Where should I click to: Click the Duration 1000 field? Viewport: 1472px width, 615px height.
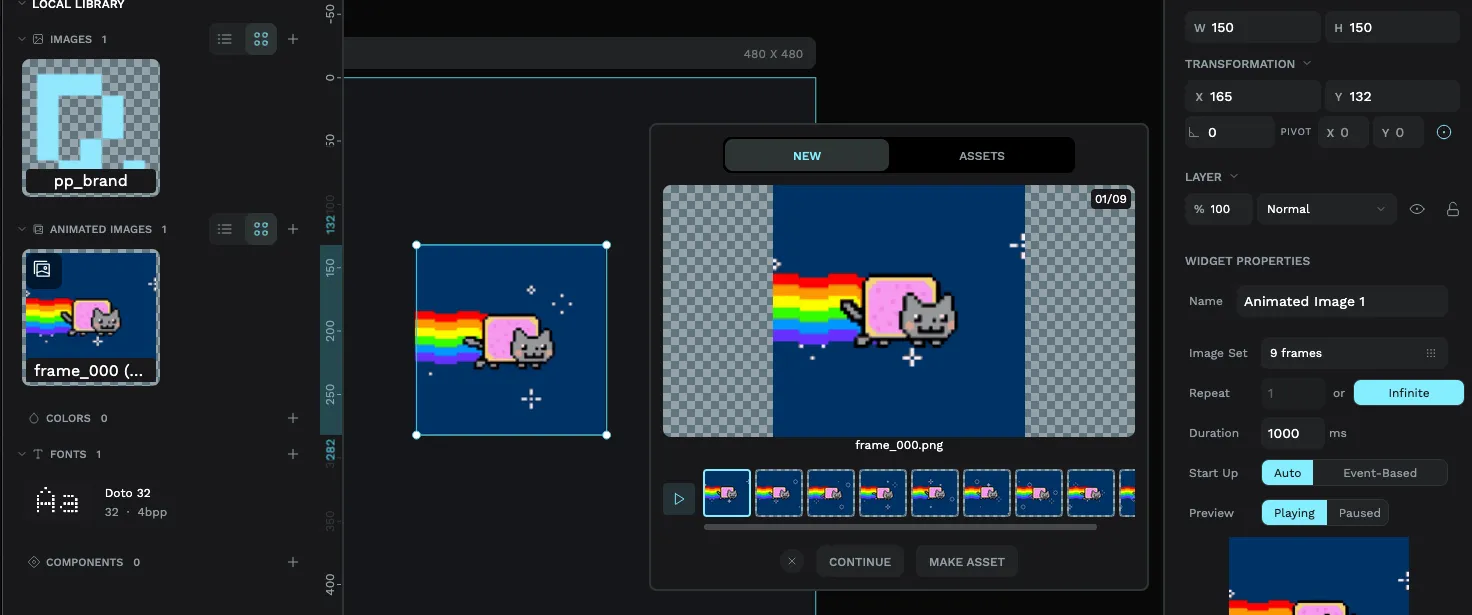point(1293,433)
